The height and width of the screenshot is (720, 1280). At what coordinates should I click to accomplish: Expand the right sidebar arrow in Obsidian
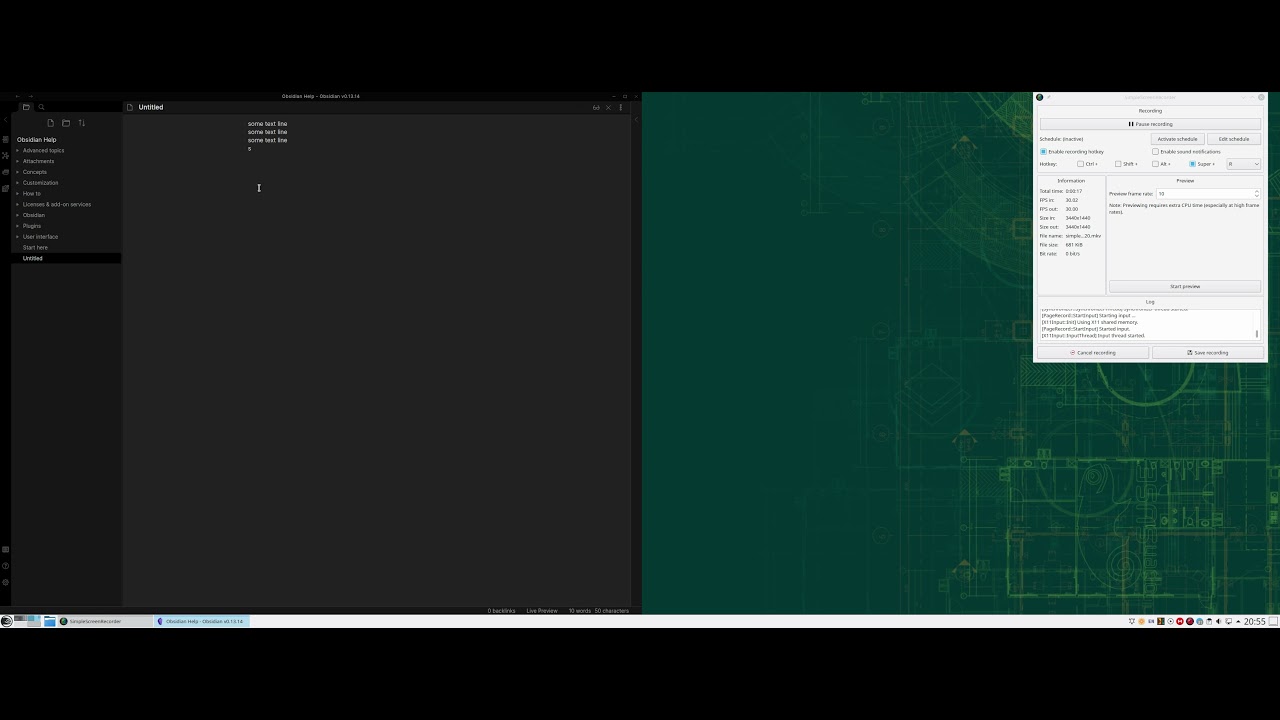click(636, 119)
